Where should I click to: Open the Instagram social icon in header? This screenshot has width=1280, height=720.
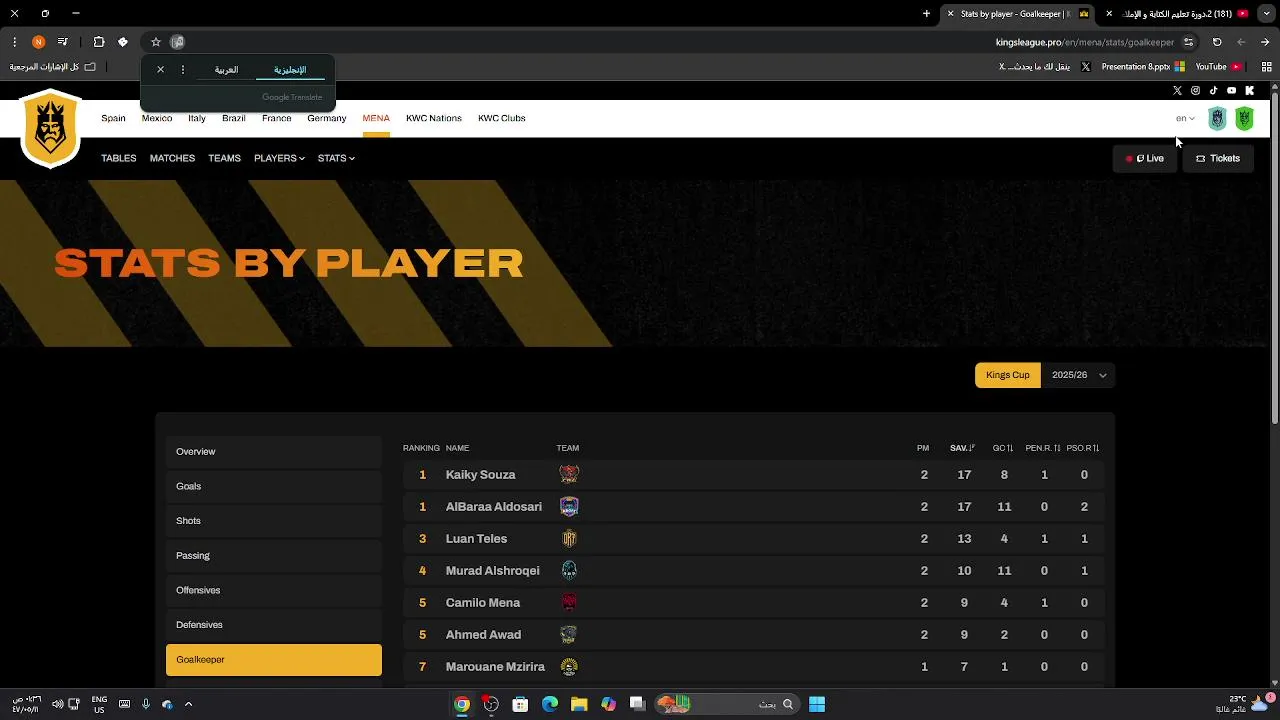1195,91
